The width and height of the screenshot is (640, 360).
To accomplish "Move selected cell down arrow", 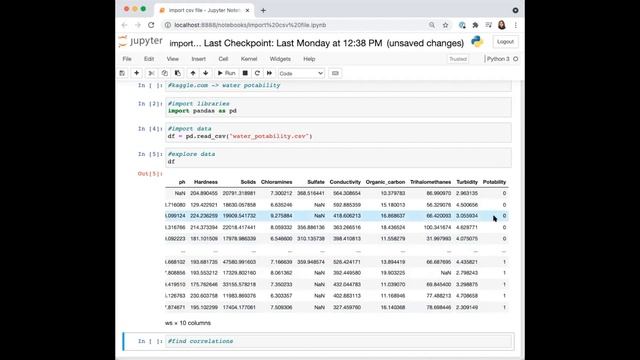I will click(206, 73).
